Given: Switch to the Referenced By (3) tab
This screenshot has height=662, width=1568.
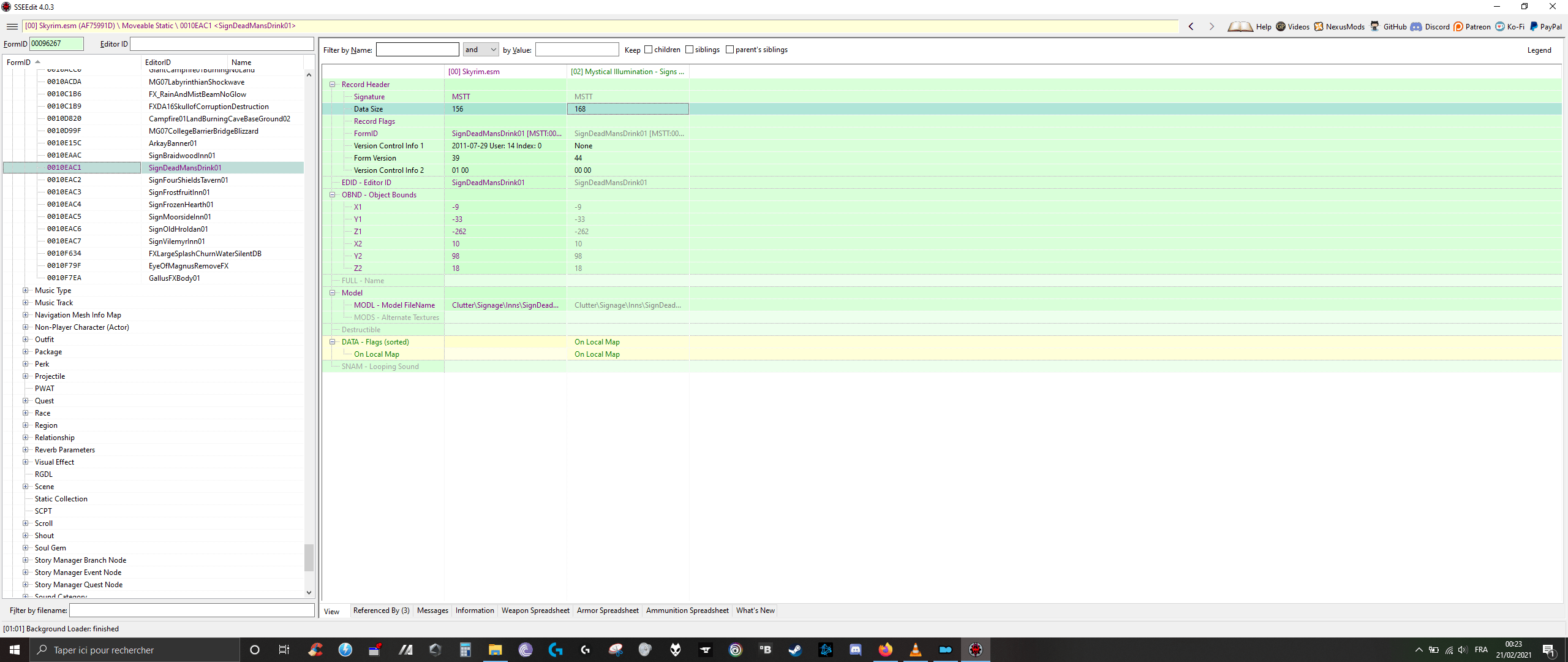Looking at the screenshot, I should pos(381,611).
